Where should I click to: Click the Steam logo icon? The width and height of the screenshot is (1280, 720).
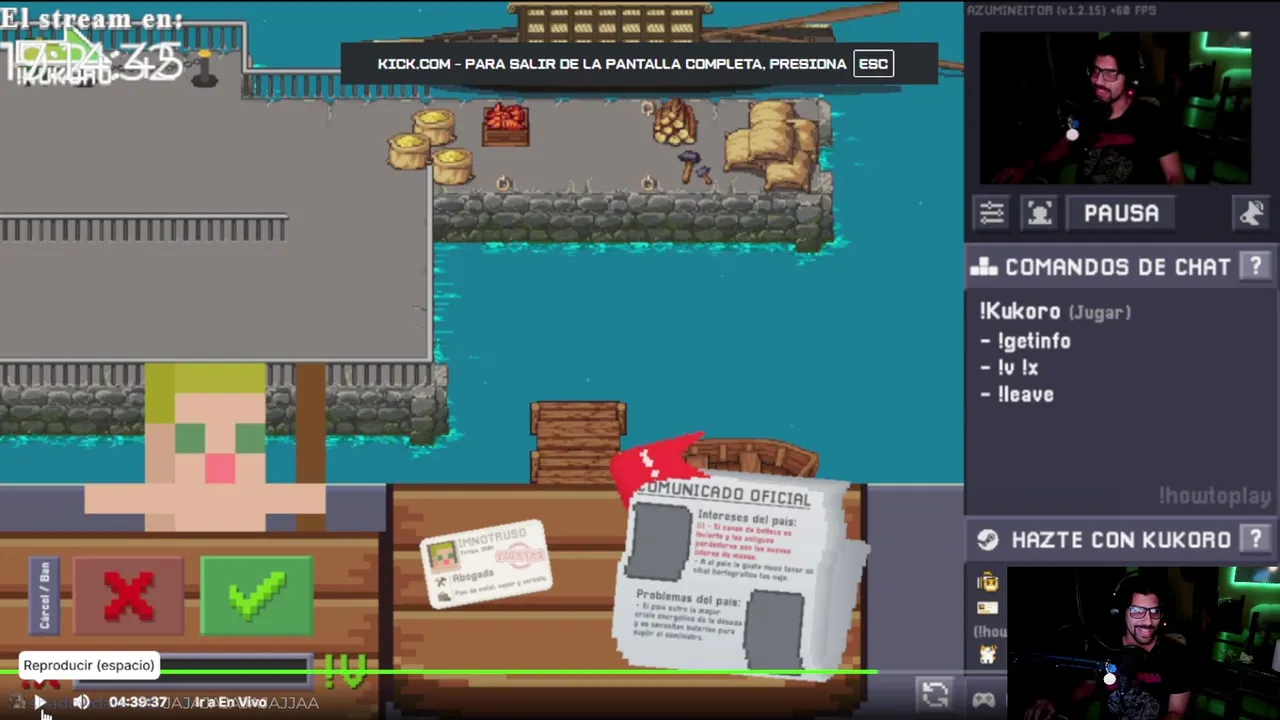click(x=988, y=540)
